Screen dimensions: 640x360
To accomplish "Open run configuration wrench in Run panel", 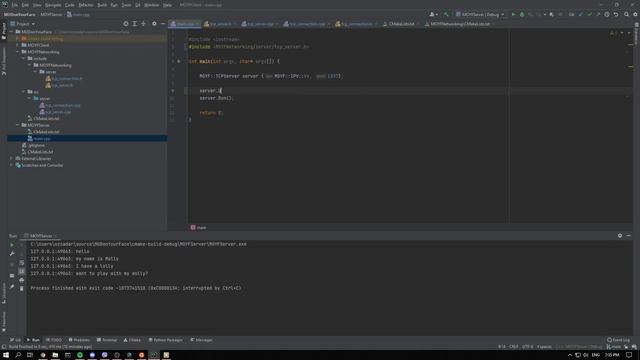I will [x=12, y=253].
